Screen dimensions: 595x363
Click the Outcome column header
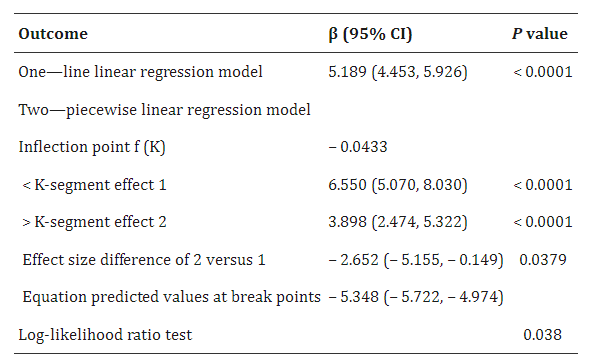[x=53, y=34]
